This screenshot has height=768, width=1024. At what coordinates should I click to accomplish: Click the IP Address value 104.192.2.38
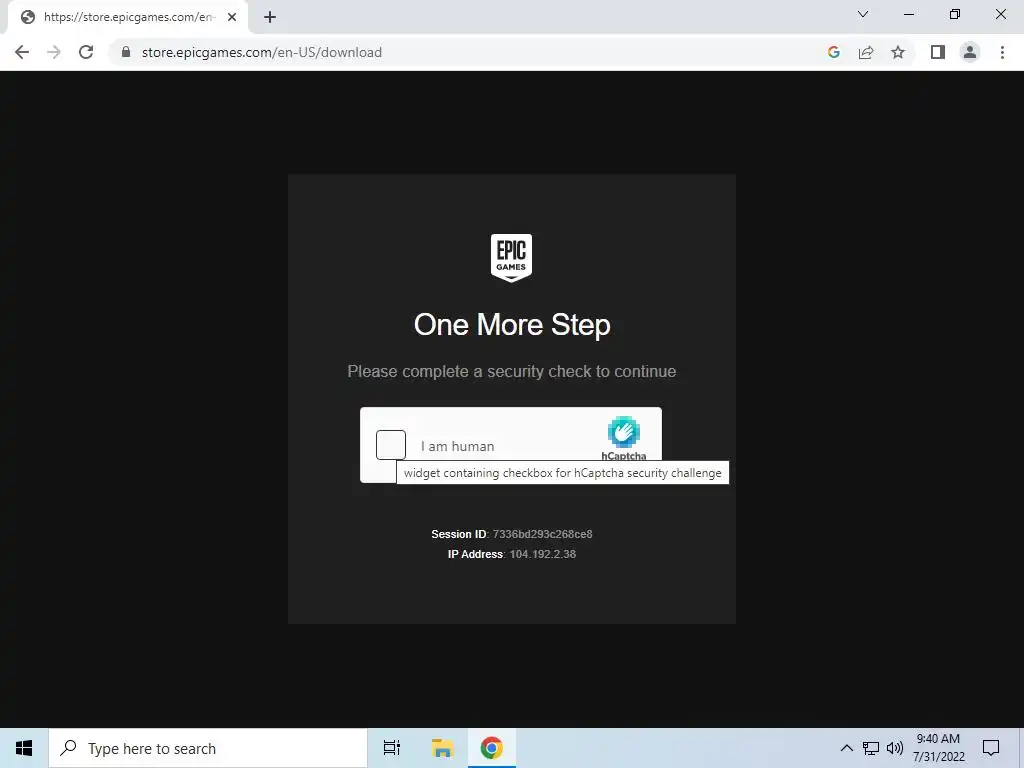tap(543, 554)
